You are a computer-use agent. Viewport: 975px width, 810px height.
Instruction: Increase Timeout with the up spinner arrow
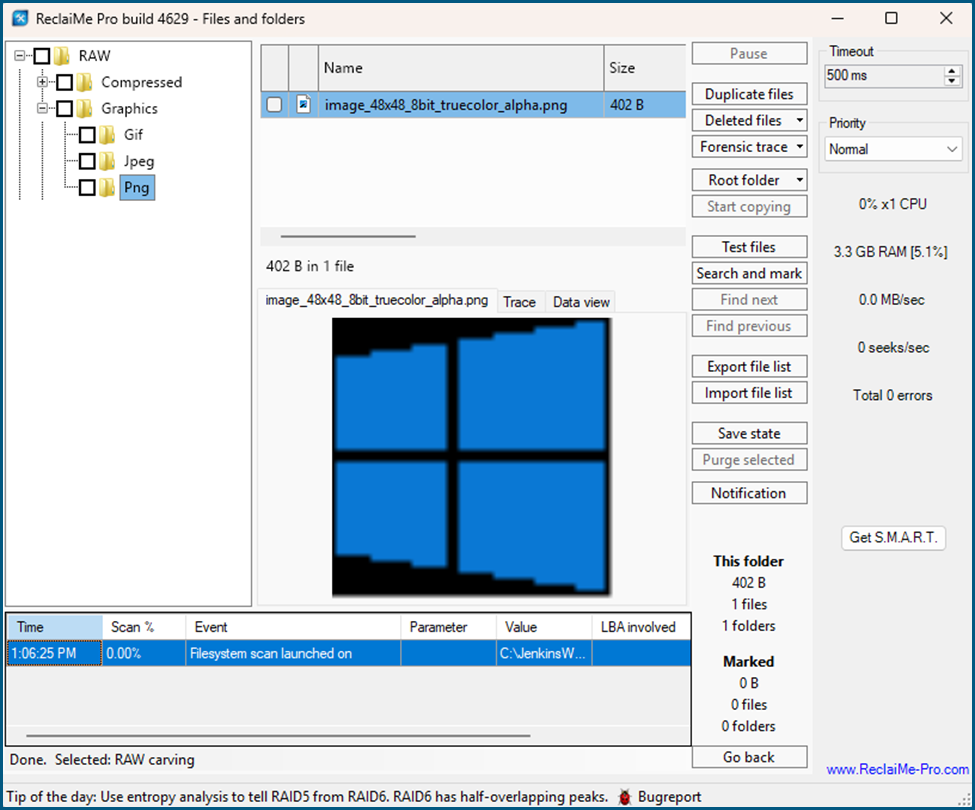pos(952,71)
